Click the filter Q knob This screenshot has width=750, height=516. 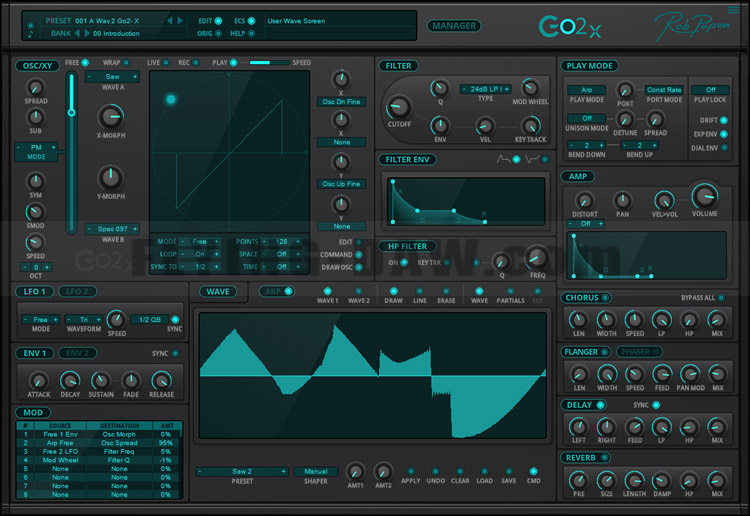click(440, 88)
